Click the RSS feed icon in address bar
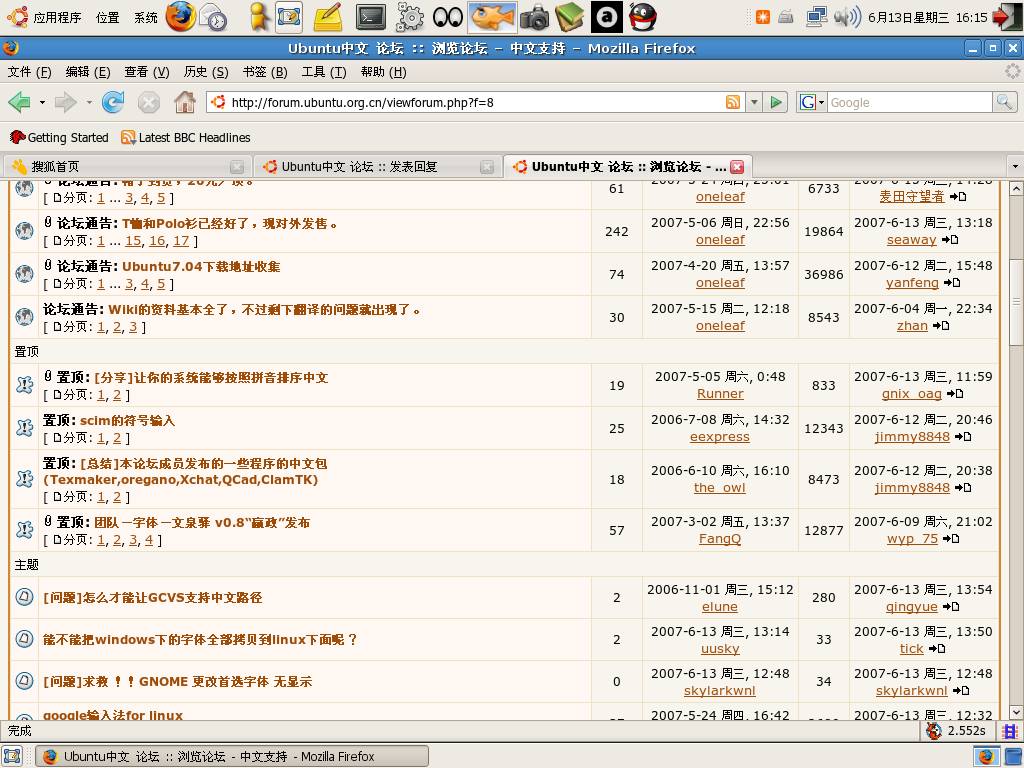Image resolution: width=1024 pixels, height=768 pixels. pos(733,102)
